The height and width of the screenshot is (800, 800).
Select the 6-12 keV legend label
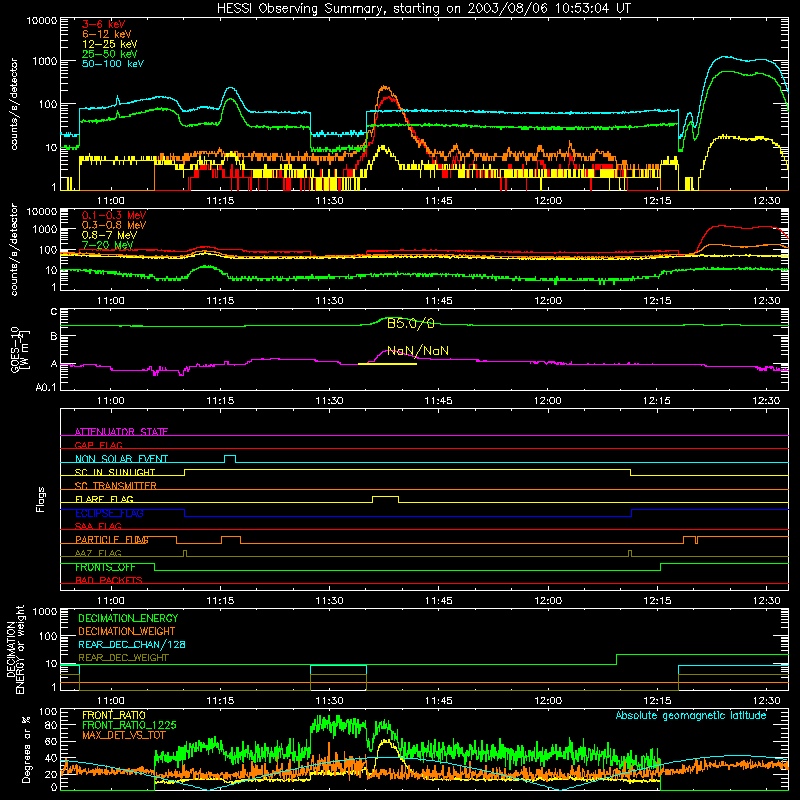(x=107, y=34)
